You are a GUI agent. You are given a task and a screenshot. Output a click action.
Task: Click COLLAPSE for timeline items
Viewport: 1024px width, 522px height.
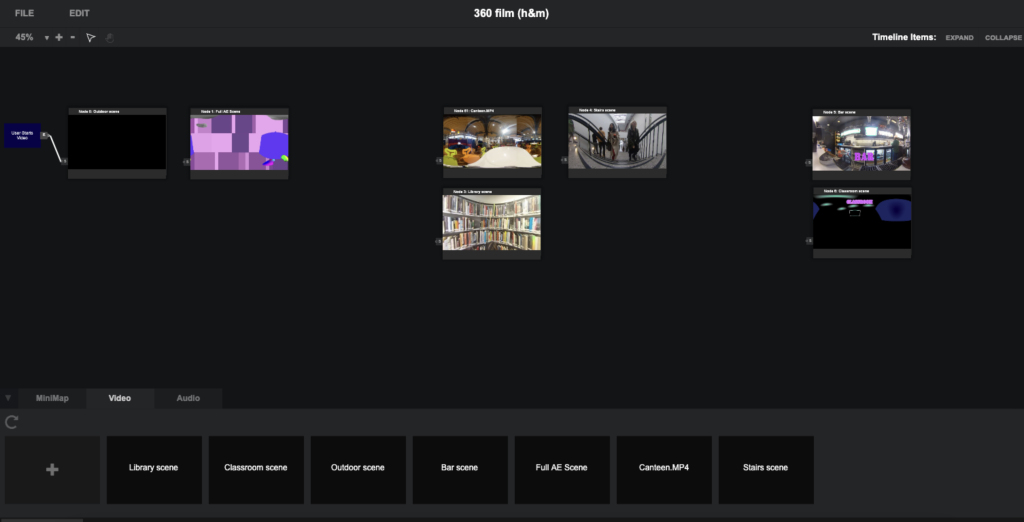(1003, 38)
